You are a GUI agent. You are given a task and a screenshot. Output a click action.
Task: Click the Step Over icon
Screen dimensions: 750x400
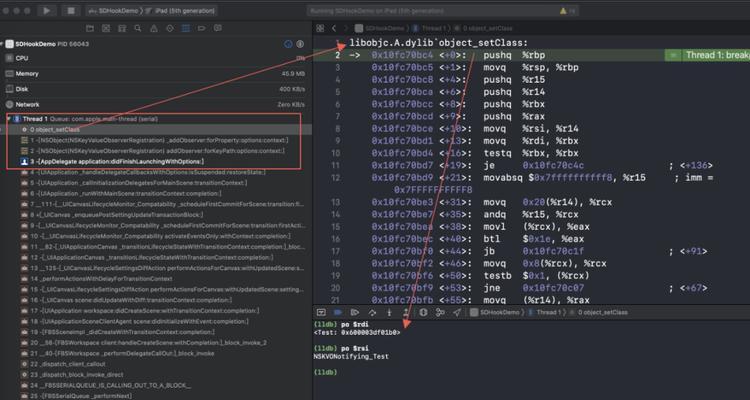point(372,312)
